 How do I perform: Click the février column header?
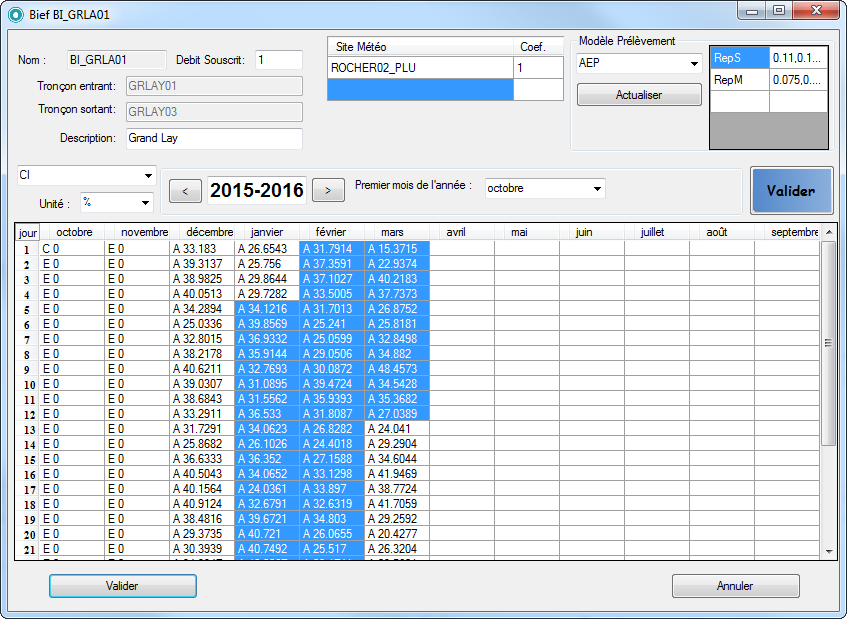click(x=332, y=232)
